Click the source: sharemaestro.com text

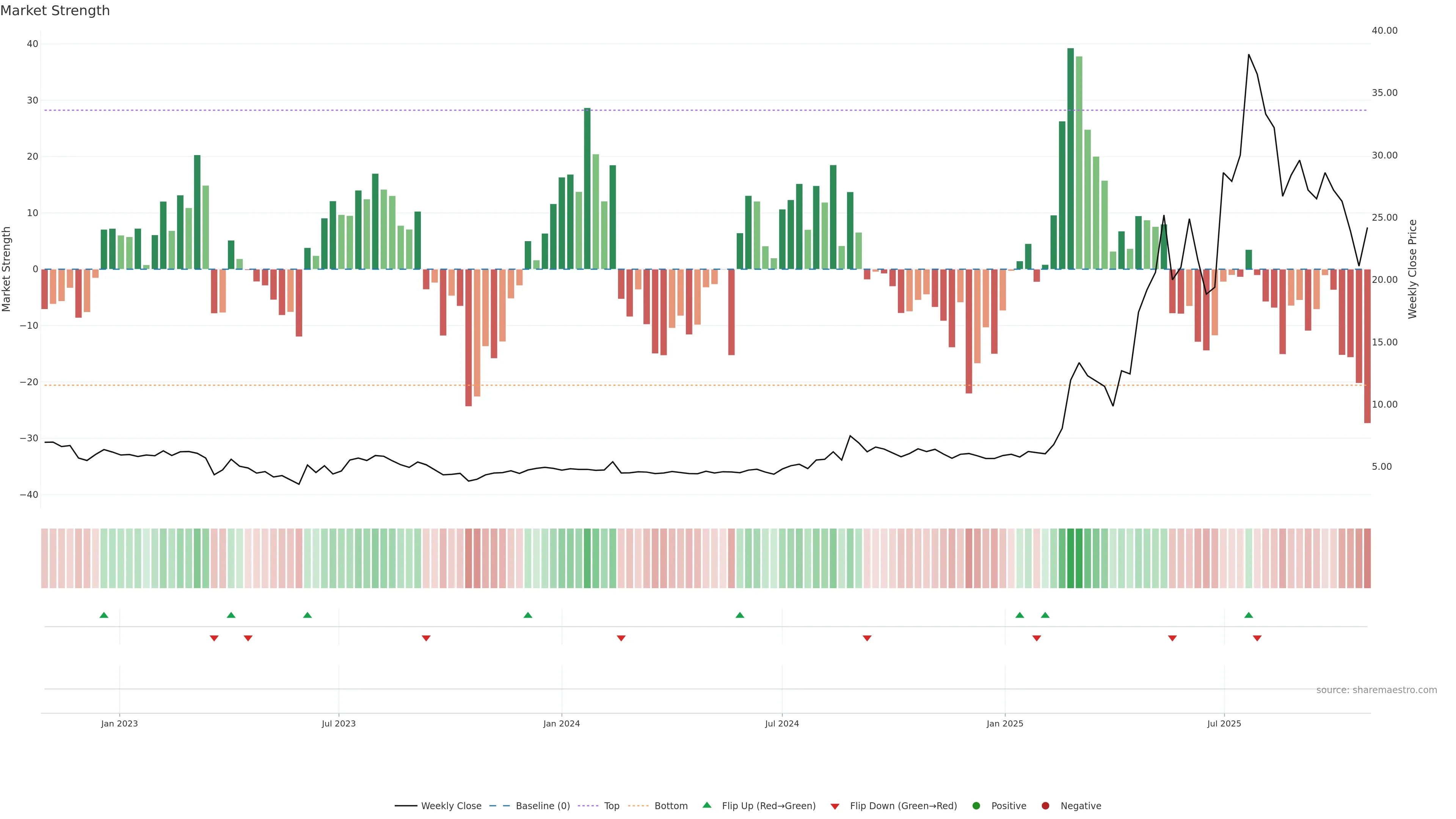tap(1376, 690)
